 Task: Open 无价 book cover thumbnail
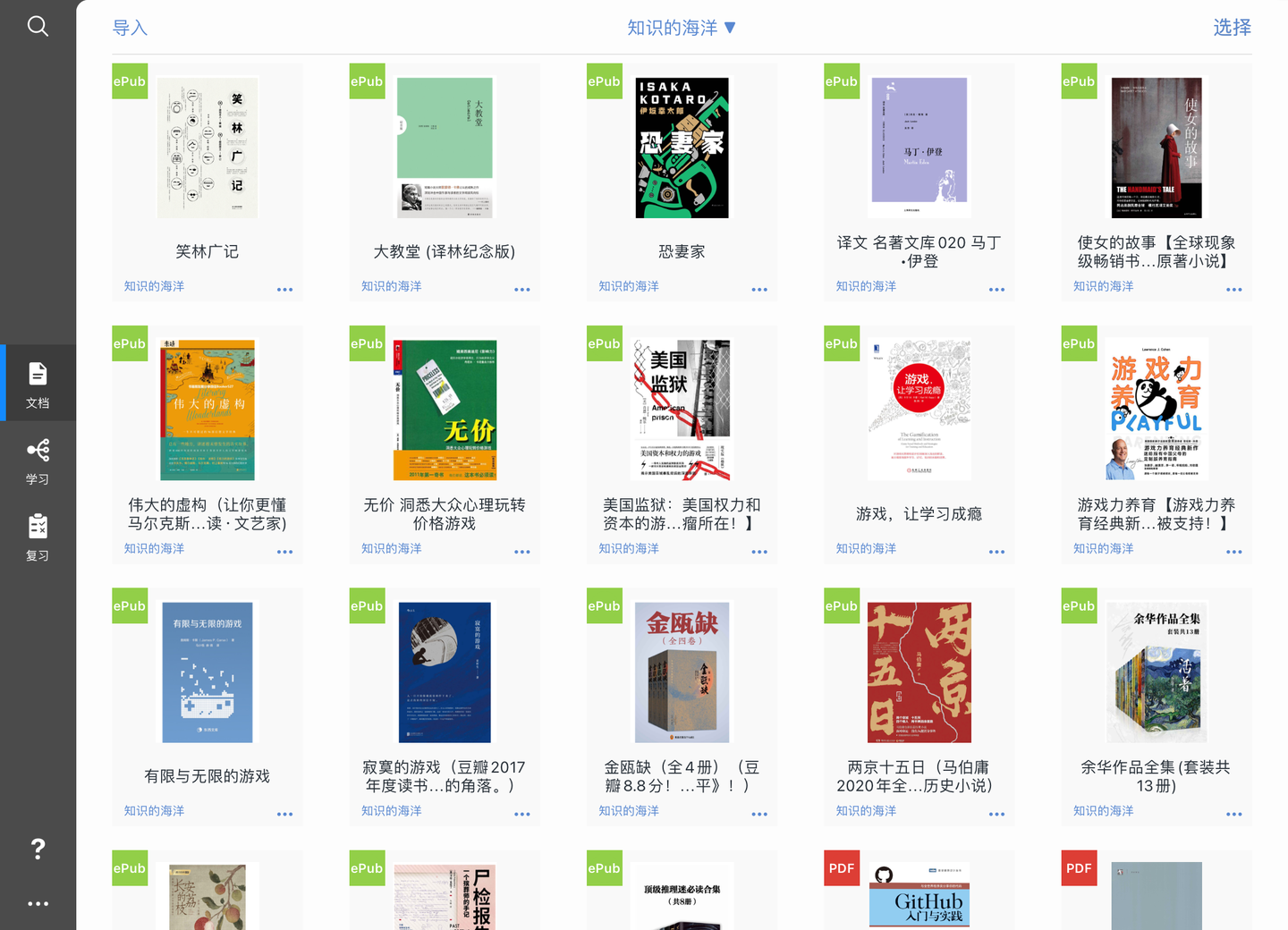click(445, 410)
